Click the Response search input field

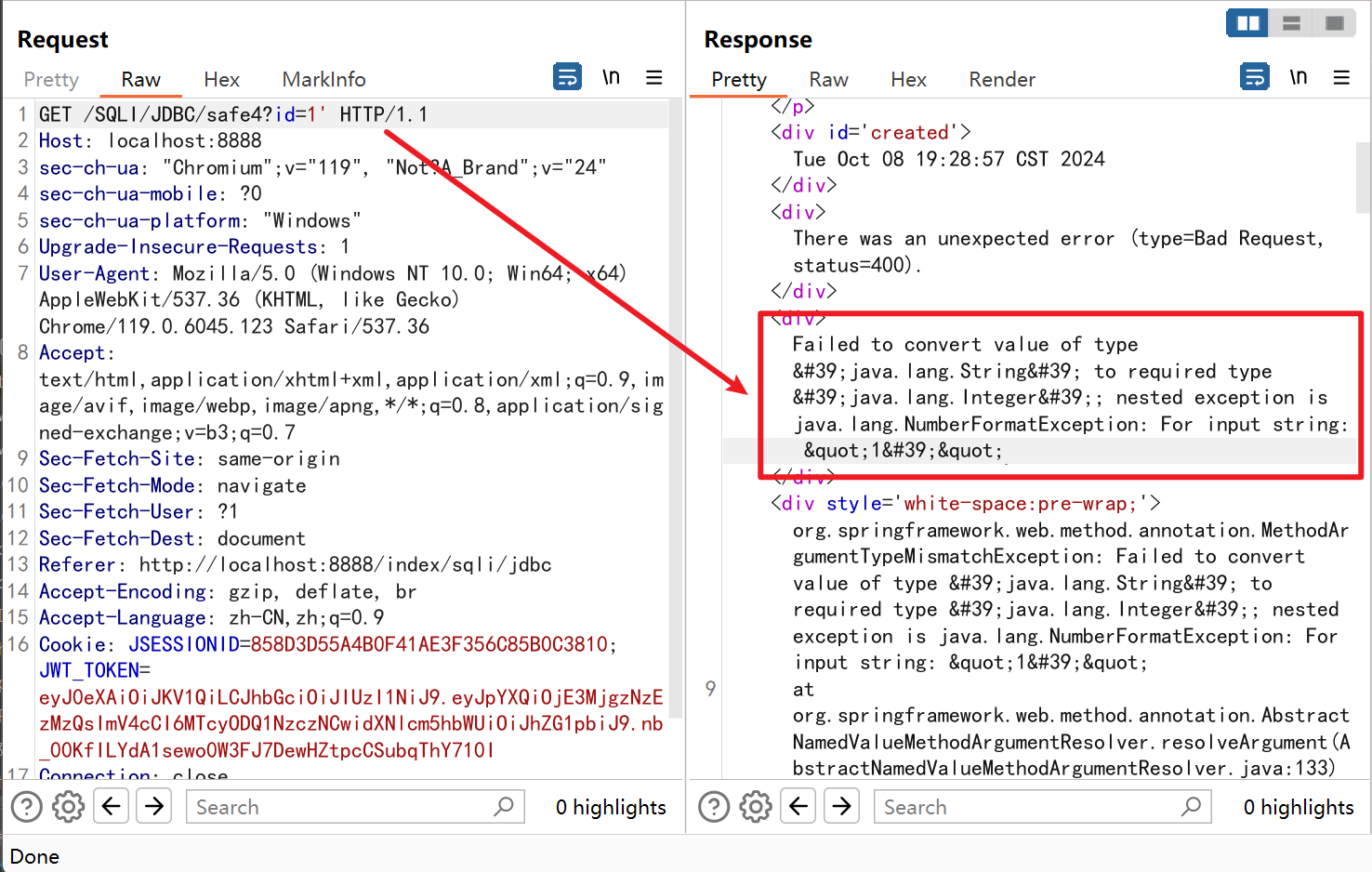(x=1027, y=807)
